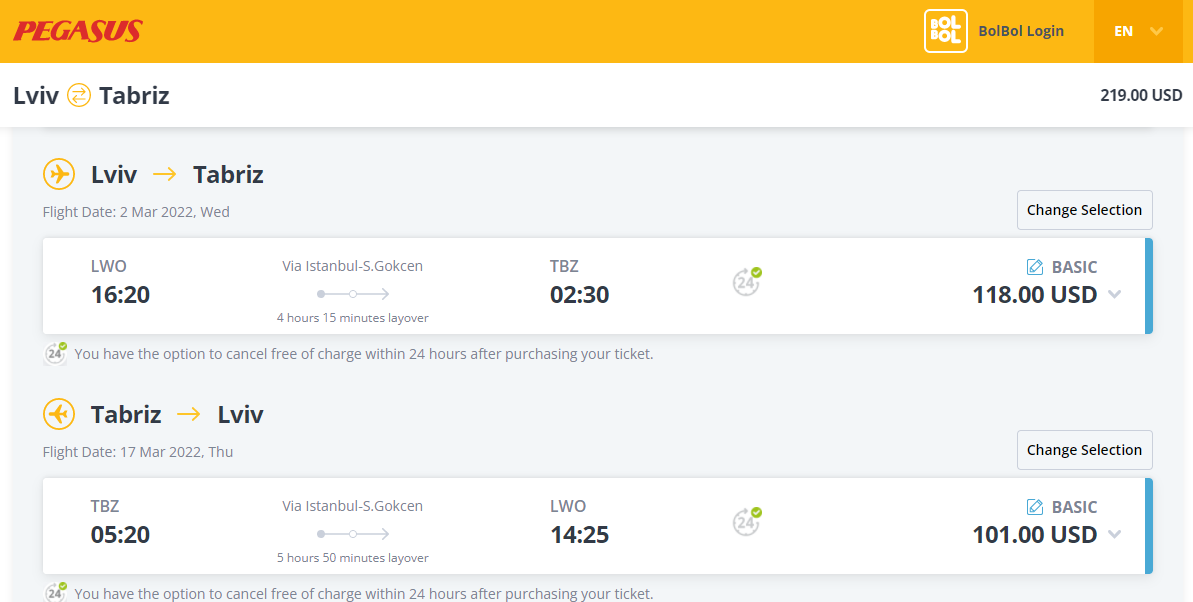This screenshot has height=602, width=1193.
Task: Click the Pegasus logo
Action: coord(78,30)
